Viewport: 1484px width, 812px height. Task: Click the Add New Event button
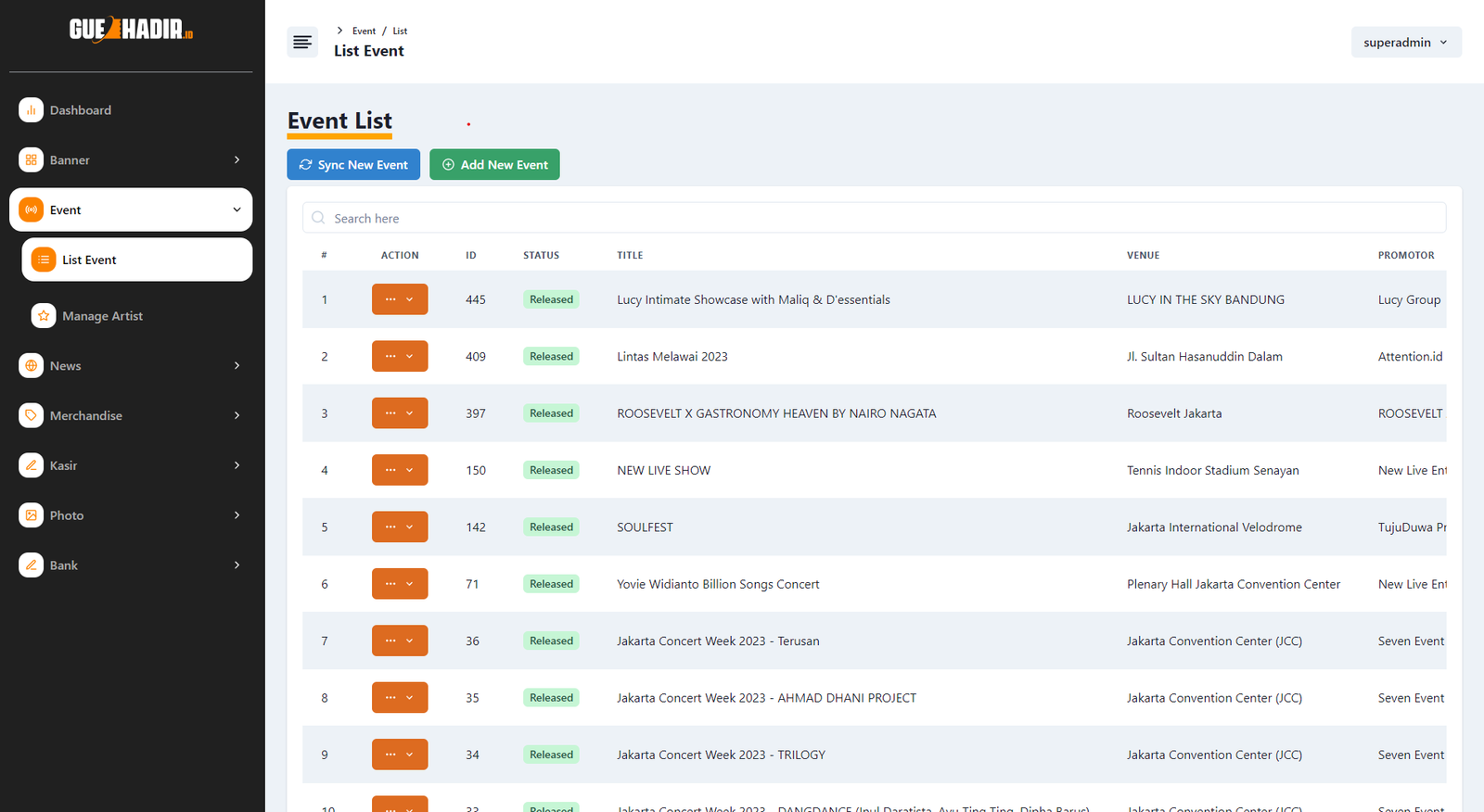coord(494,164)
